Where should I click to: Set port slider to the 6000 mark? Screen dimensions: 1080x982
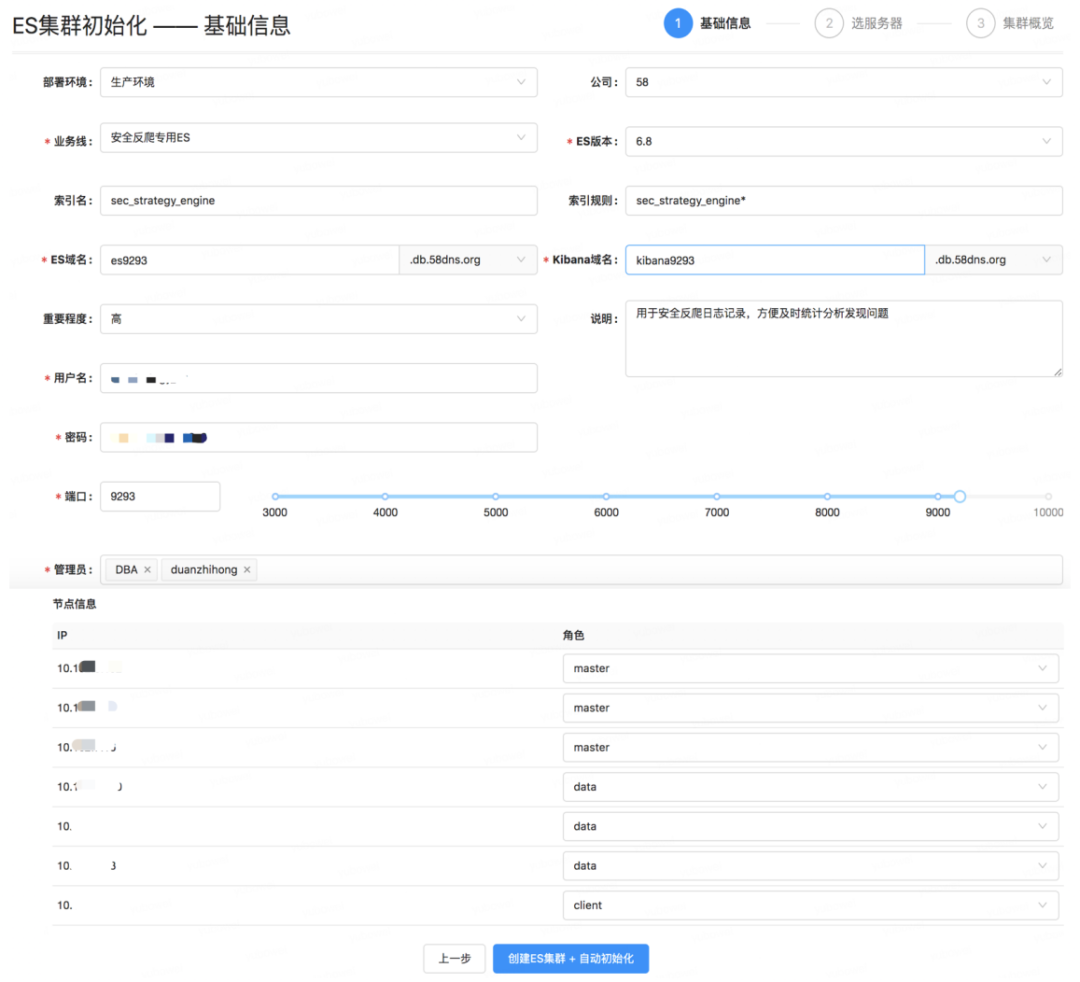(606, 496)
